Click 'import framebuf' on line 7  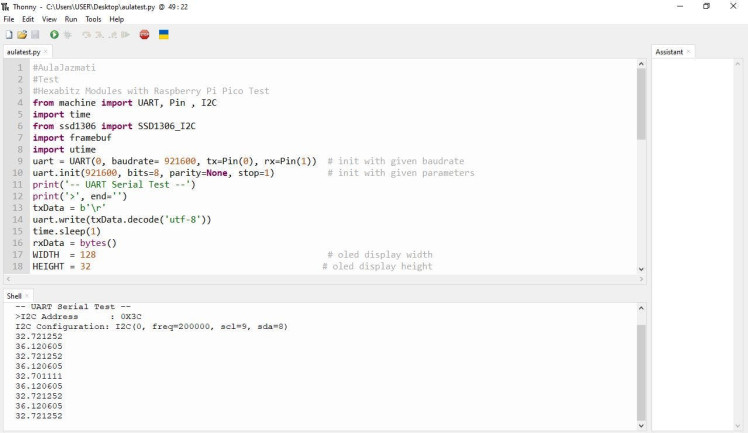point(72,138)
